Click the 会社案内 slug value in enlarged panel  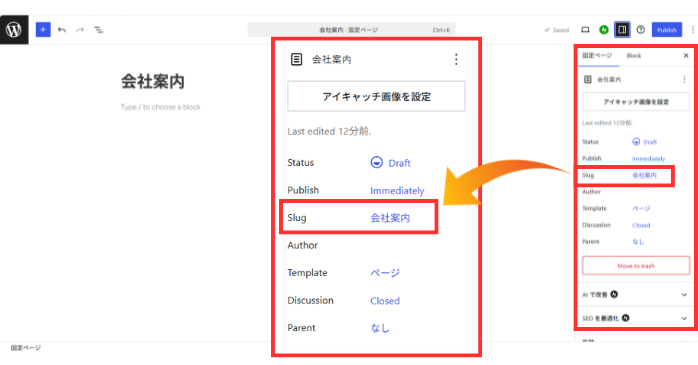[x=390, y=218]
